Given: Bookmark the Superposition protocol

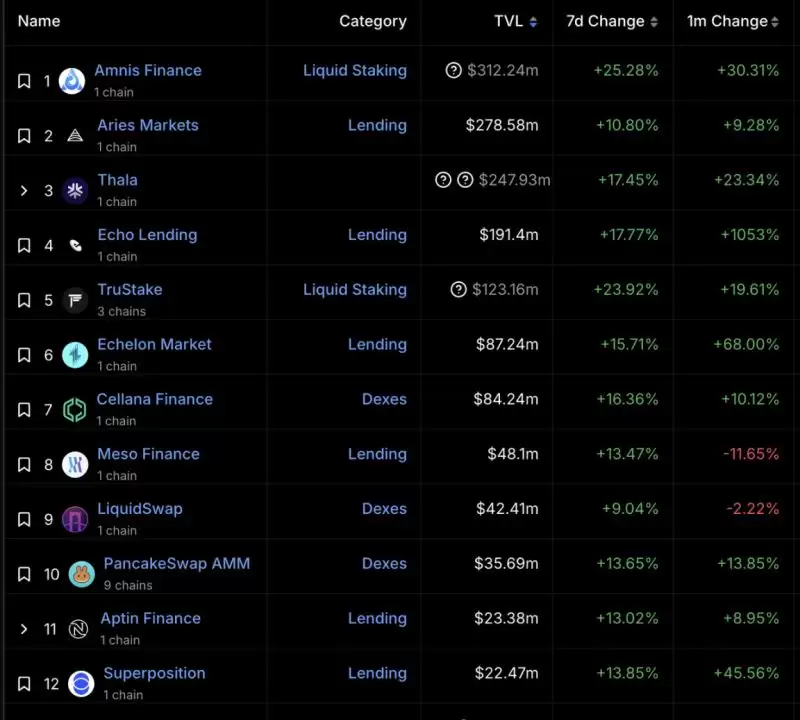Looking at the screenshot, I should (25, 684).
